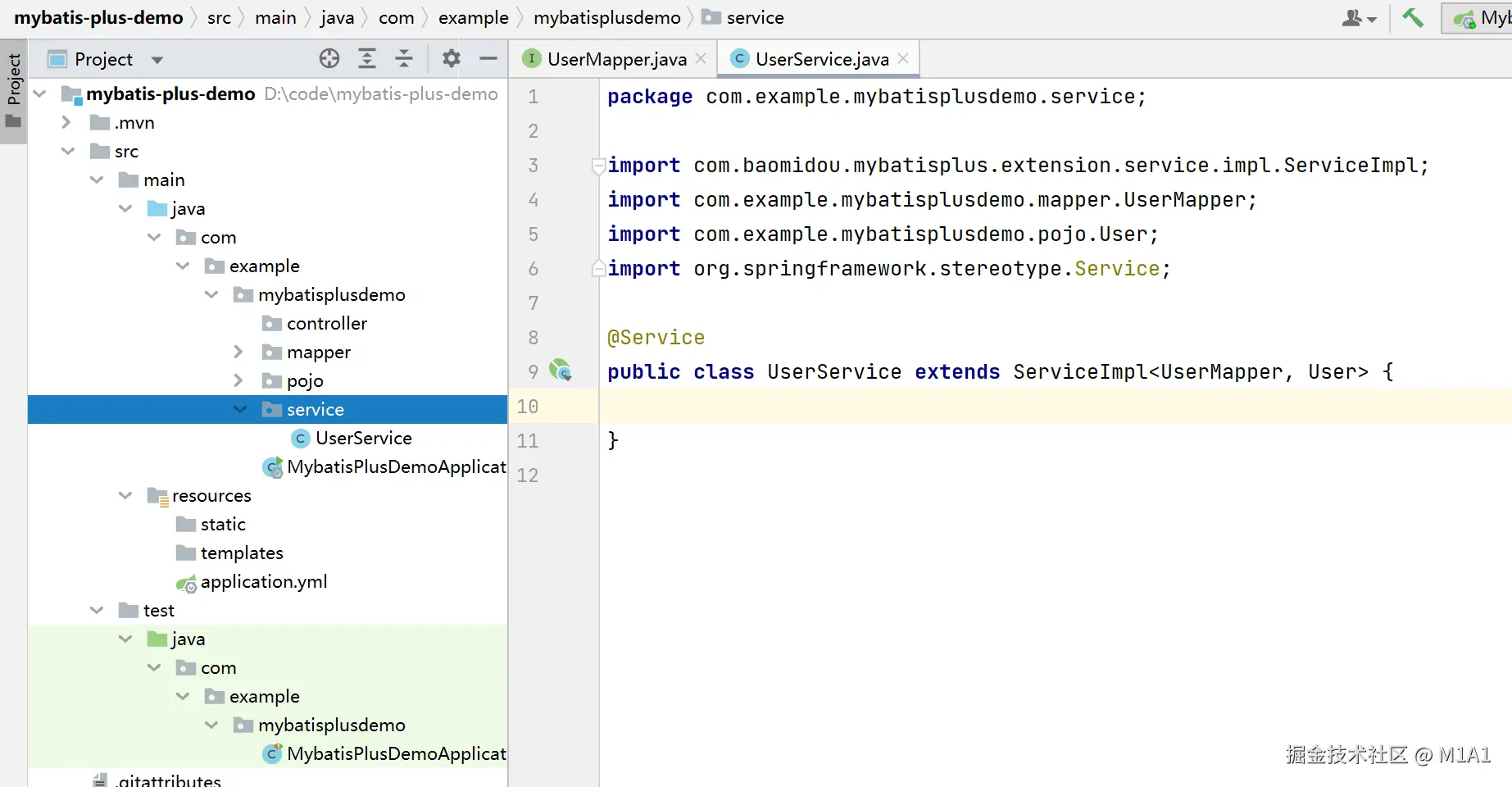Screen dimensions: 1512x787
Task: Collapse the main example package
Action: (x=183, y=266)
